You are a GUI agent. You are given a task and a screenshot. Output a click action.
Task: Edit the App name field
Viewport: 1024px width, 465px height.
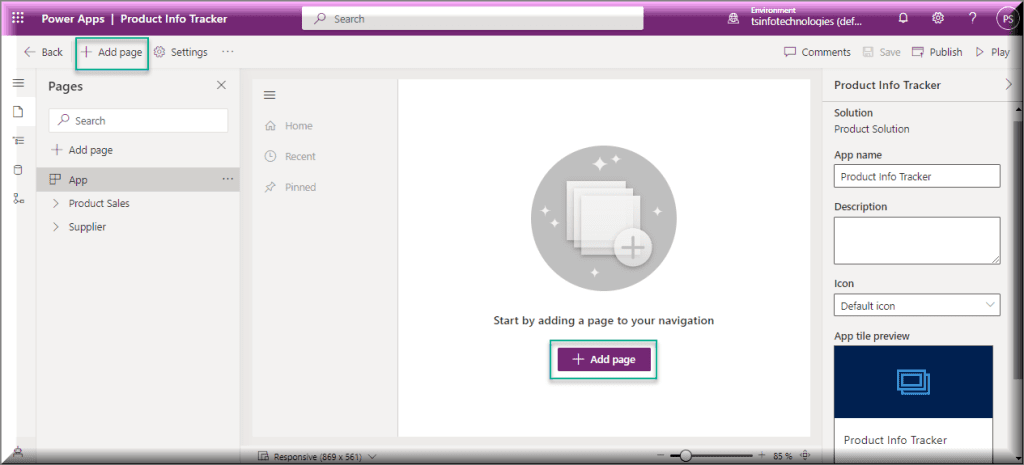(917, 176)
